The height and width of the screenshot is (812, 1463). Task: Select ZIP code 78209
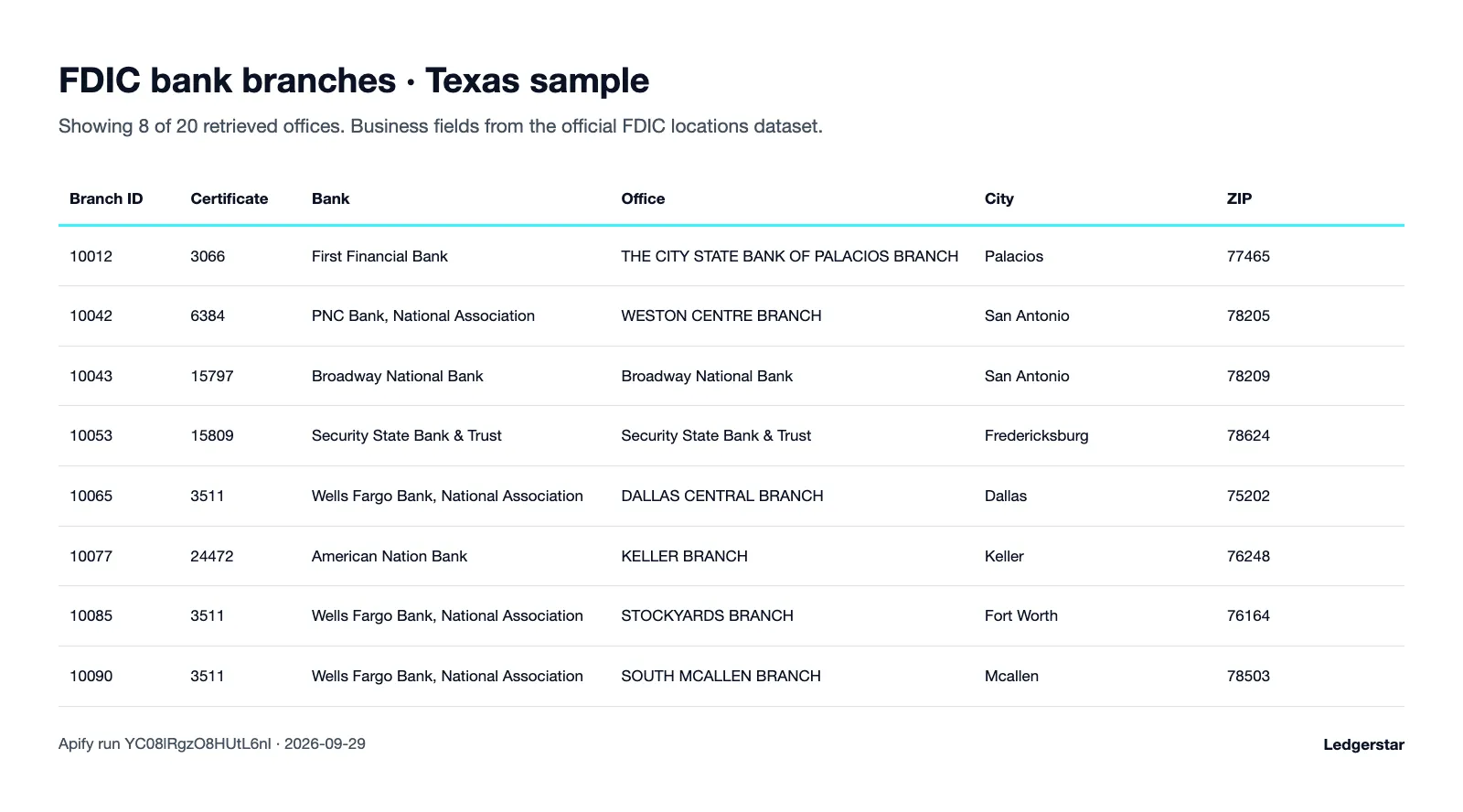[1248, 376]
